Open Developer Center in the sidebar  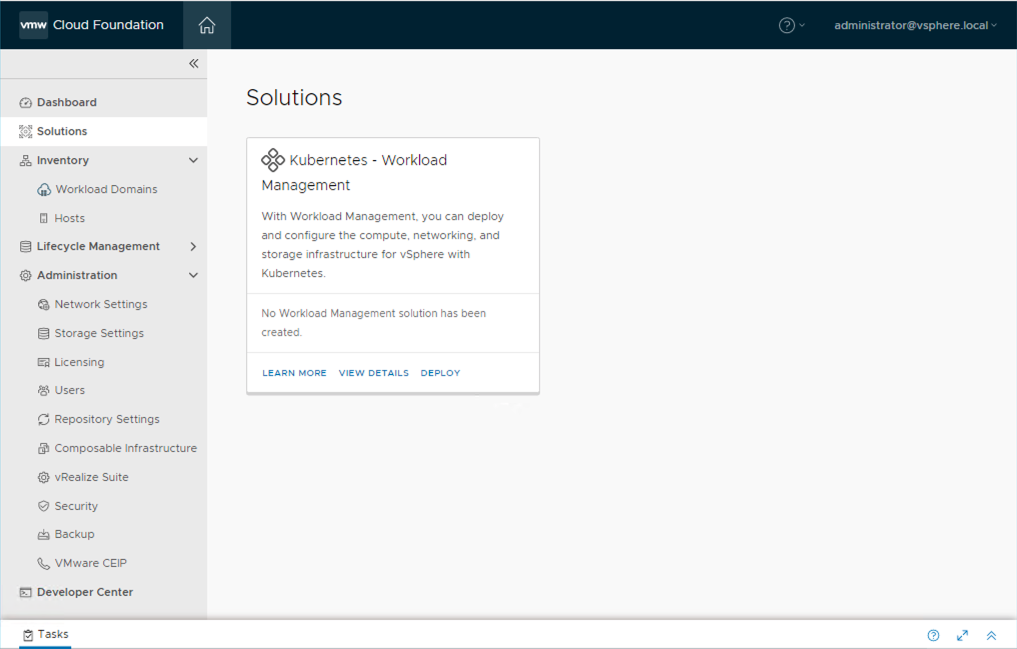85,592
